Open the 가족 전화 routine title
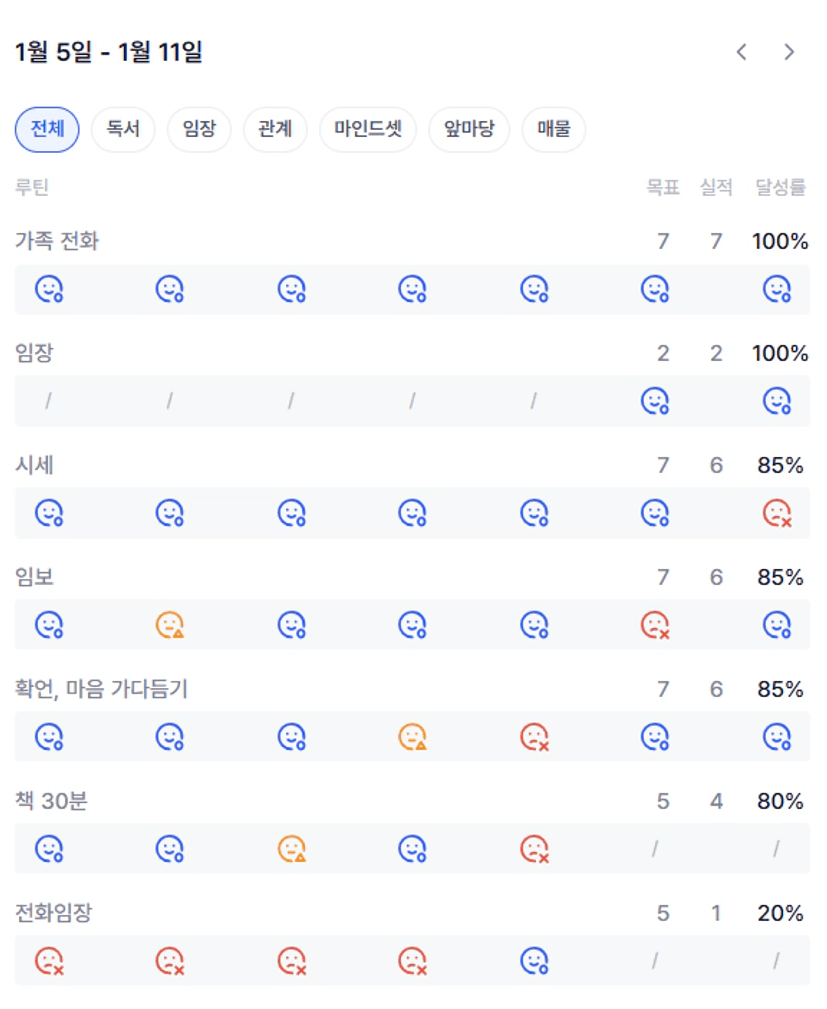 point(57,241)
